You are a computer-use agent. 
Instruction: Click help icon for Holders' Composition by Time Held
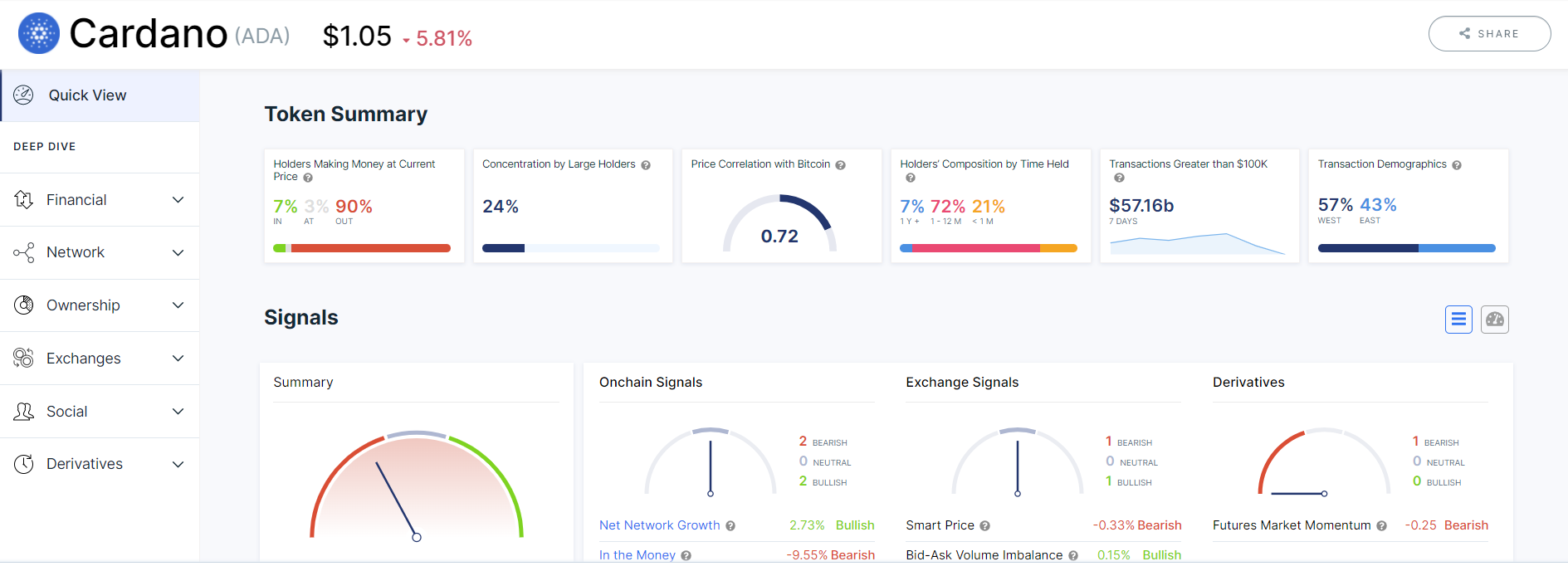coord(911,178)
